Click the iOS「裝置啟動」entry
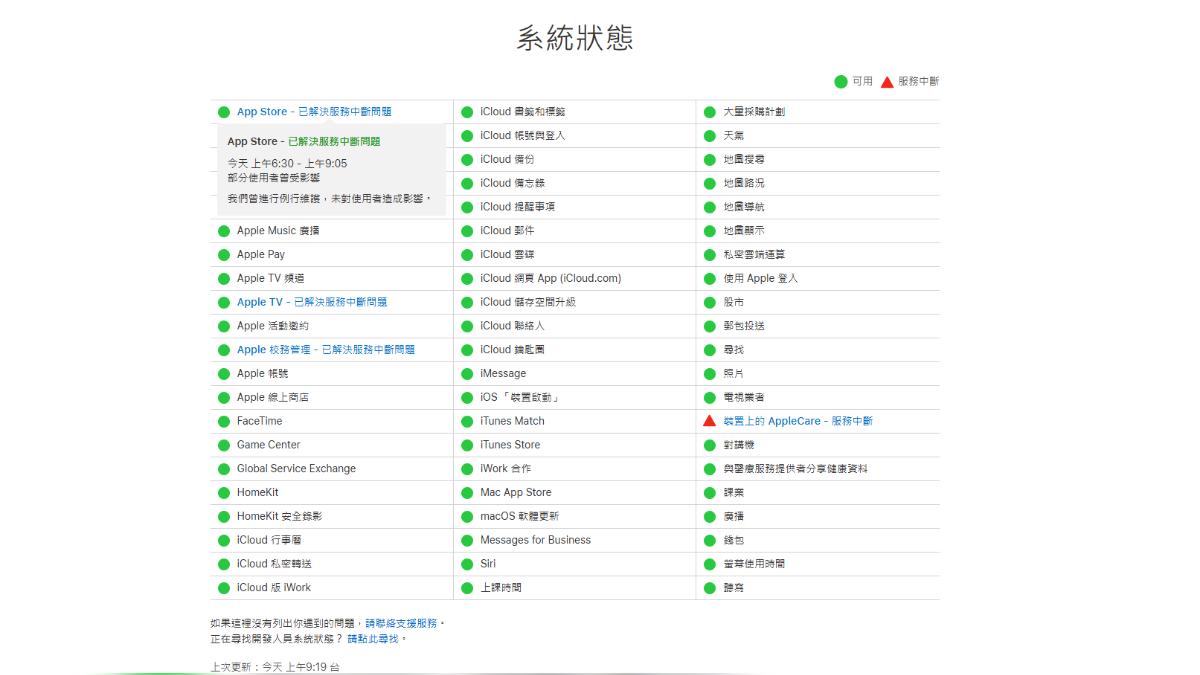 pyautogui.click(x=519, y=398)
